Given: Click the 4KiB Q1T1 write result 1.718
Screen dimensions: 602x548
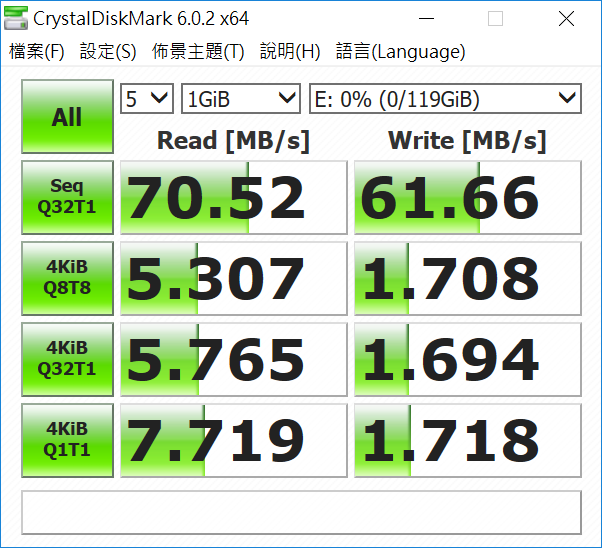Looking at the screenshot, I should tap(468, 440).
